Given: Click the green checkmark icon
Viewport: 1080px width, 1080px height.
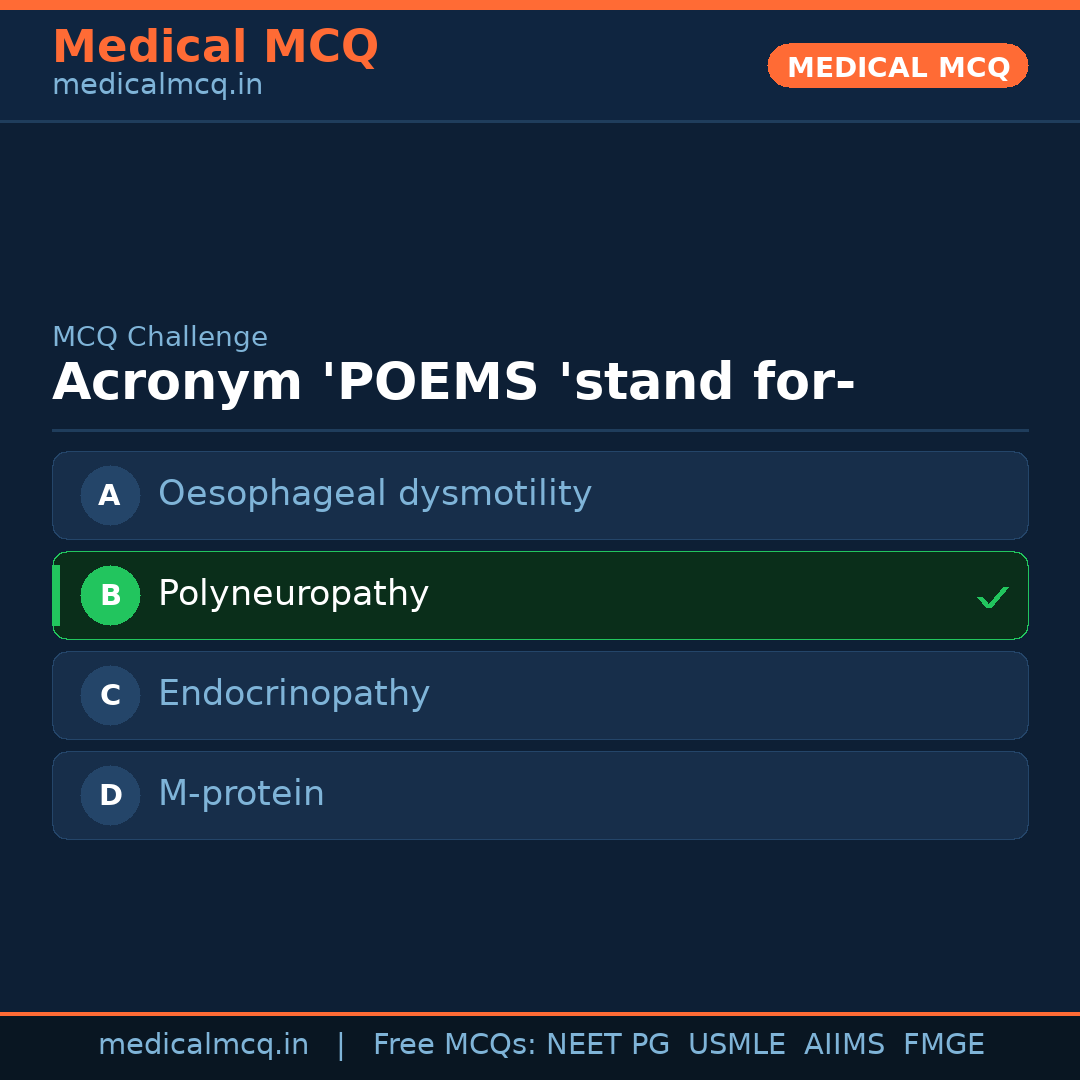Looking at the screenshot, I should tap(992, 597).
